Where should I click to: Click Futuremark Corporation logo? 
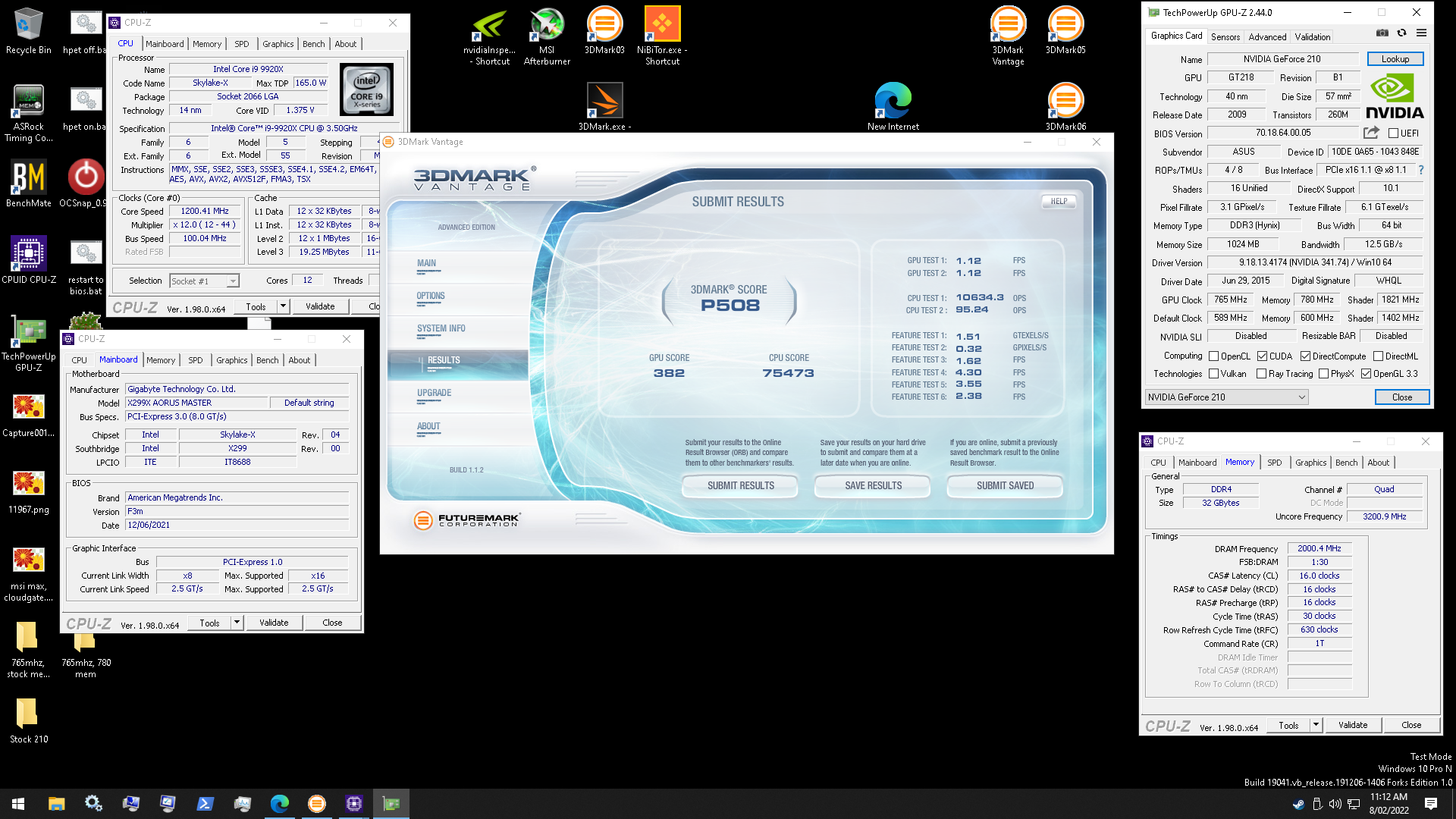click(x=467, y=520)
